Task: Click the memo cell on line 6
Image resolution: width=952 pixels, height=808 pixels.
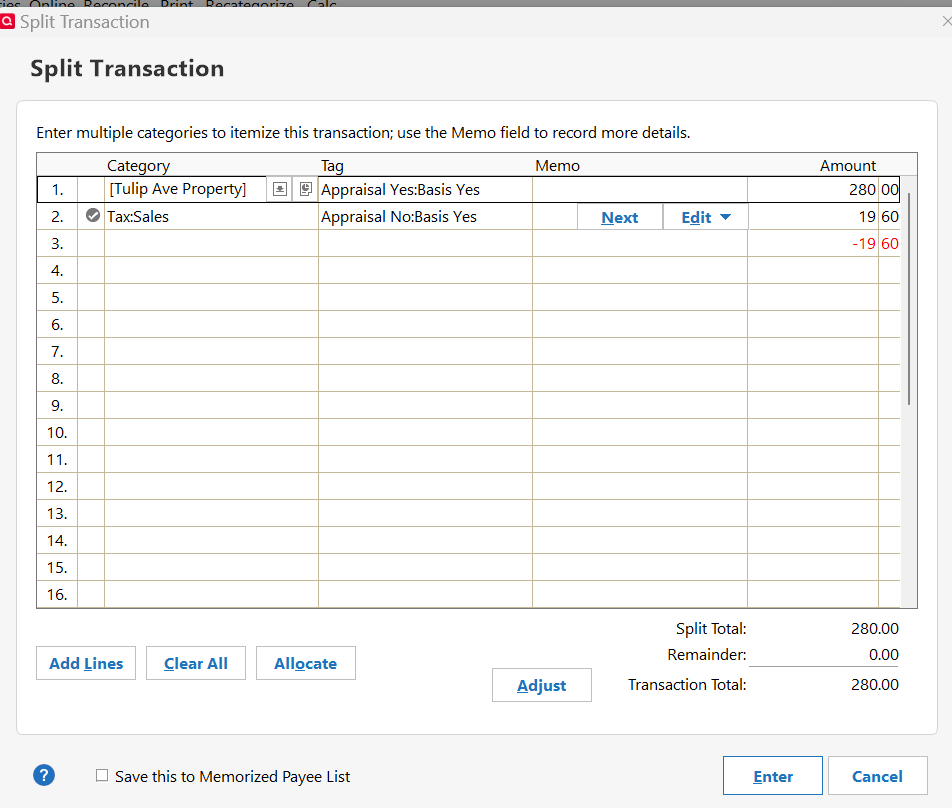Action: click(640, 324)
